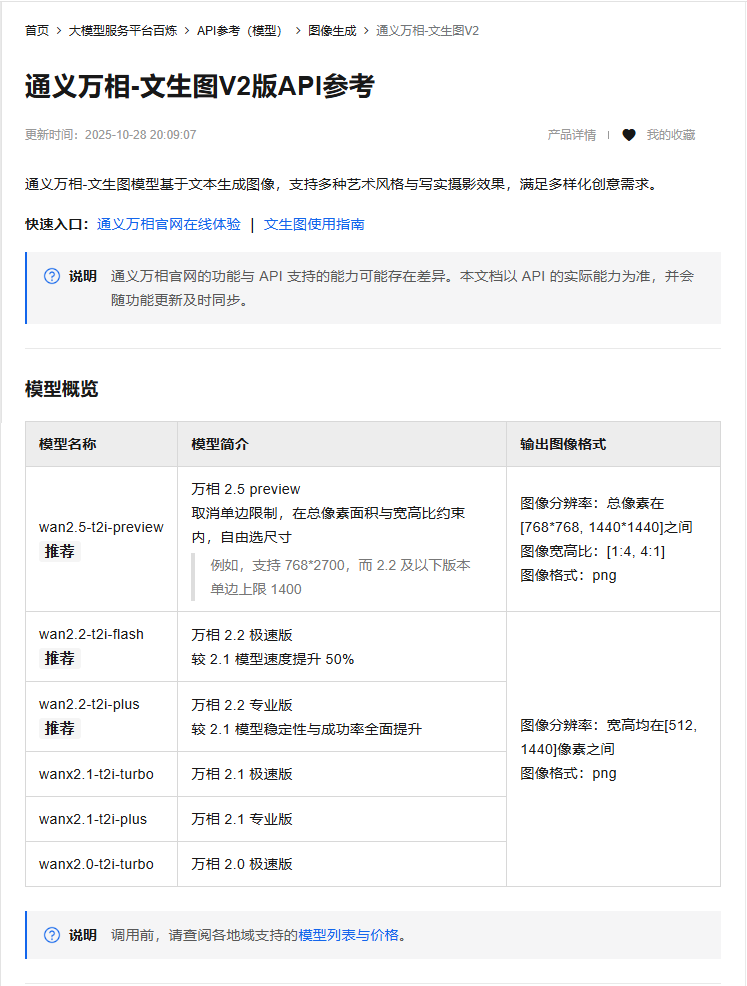Click the 更新时间 timestamp text
747x986 pixels.
coord(111,135)
